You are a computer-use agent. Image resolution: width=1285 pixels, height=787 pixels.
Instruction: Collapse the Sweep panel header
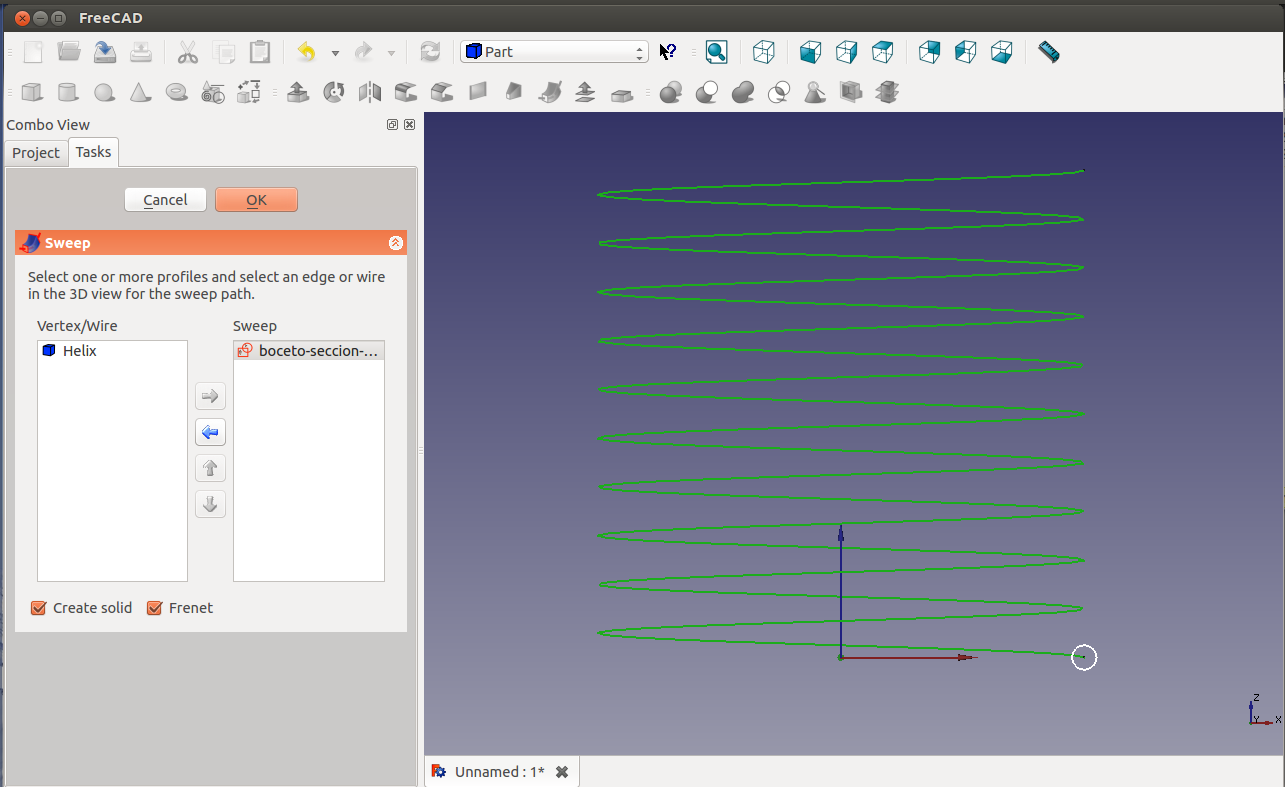(x=396, y=243)
